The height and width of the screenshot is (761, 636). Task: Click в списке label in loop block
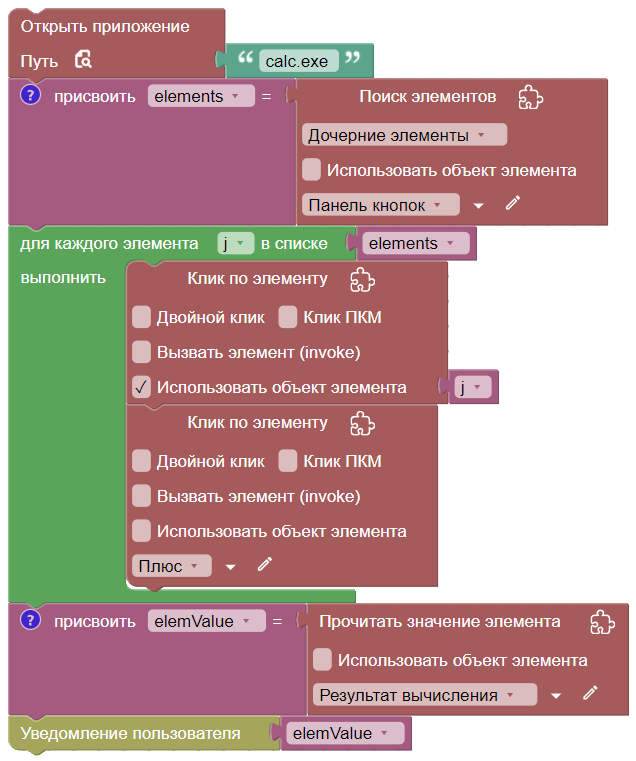294,243
